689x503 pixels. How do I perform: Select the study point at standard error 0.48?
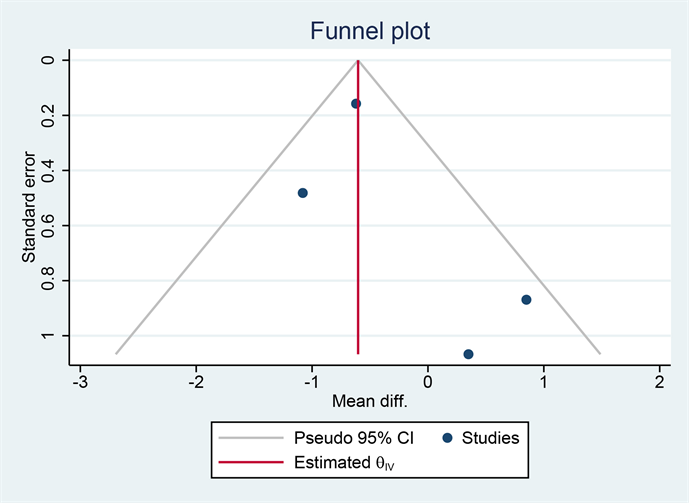click(x=303, y=192)
